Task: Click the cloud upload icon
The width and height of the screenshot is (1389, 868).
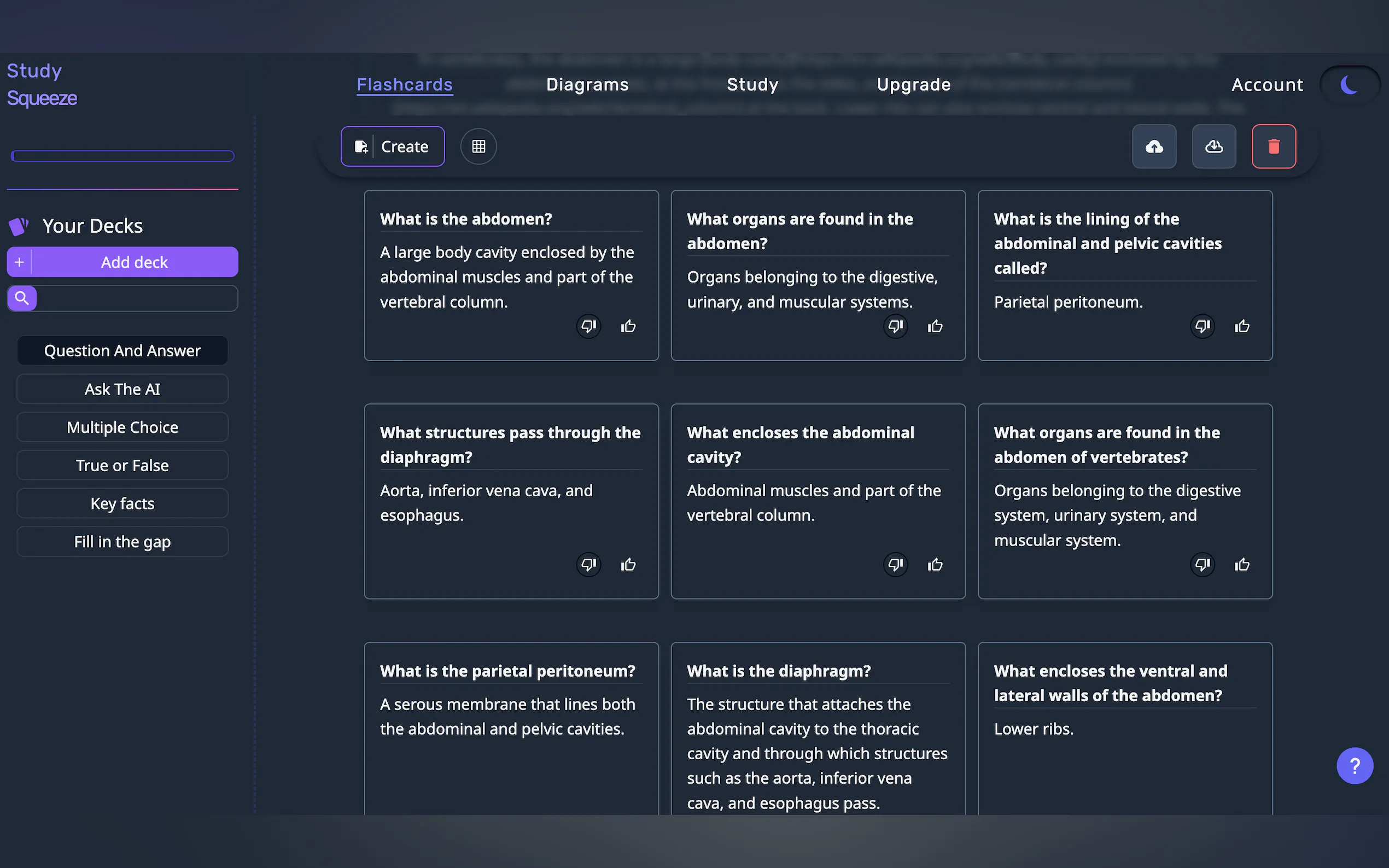Action: pos(1153,146)
